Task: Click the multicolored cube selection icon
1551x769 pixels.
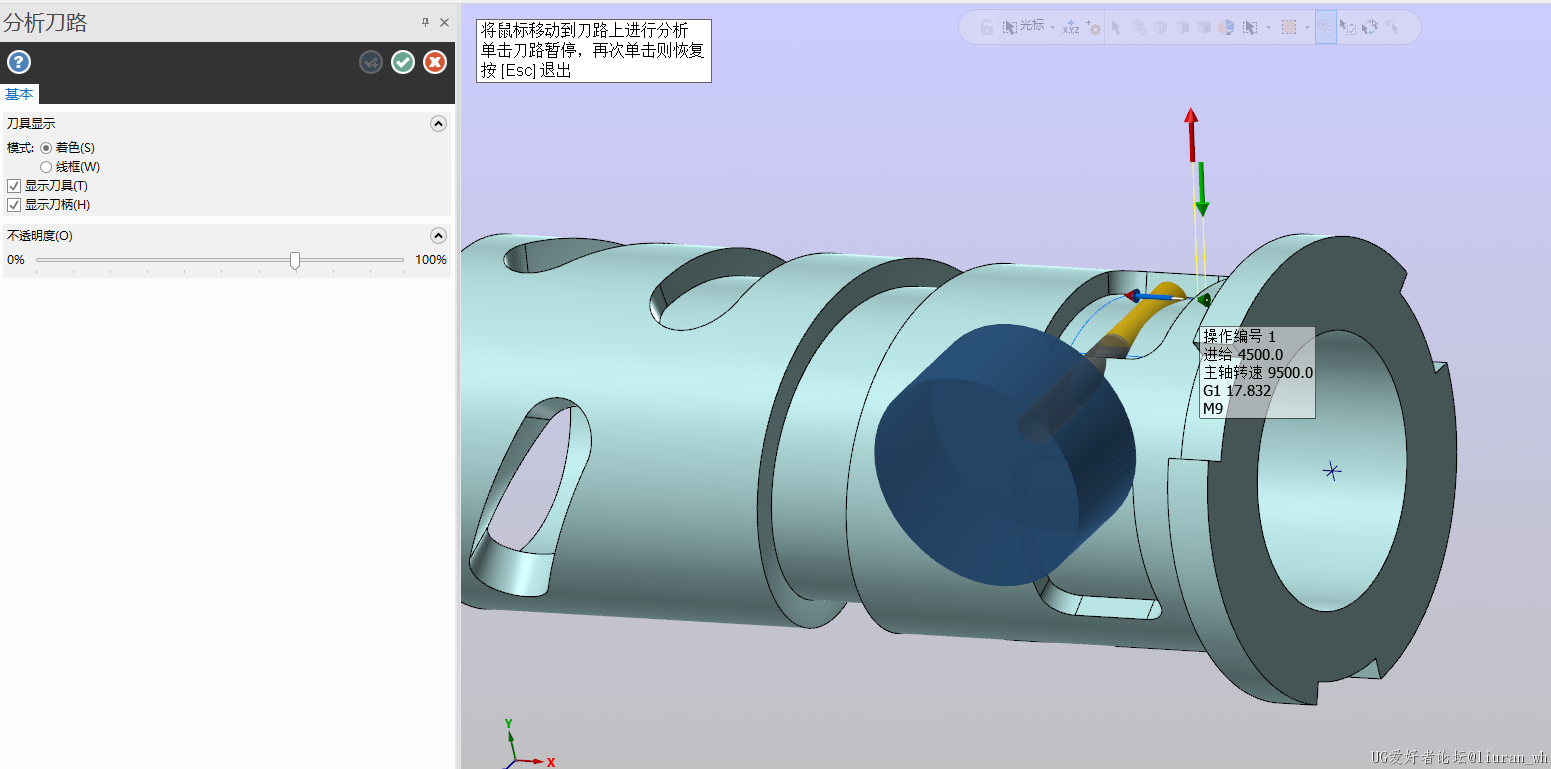Action: [x=1226, y=27]
